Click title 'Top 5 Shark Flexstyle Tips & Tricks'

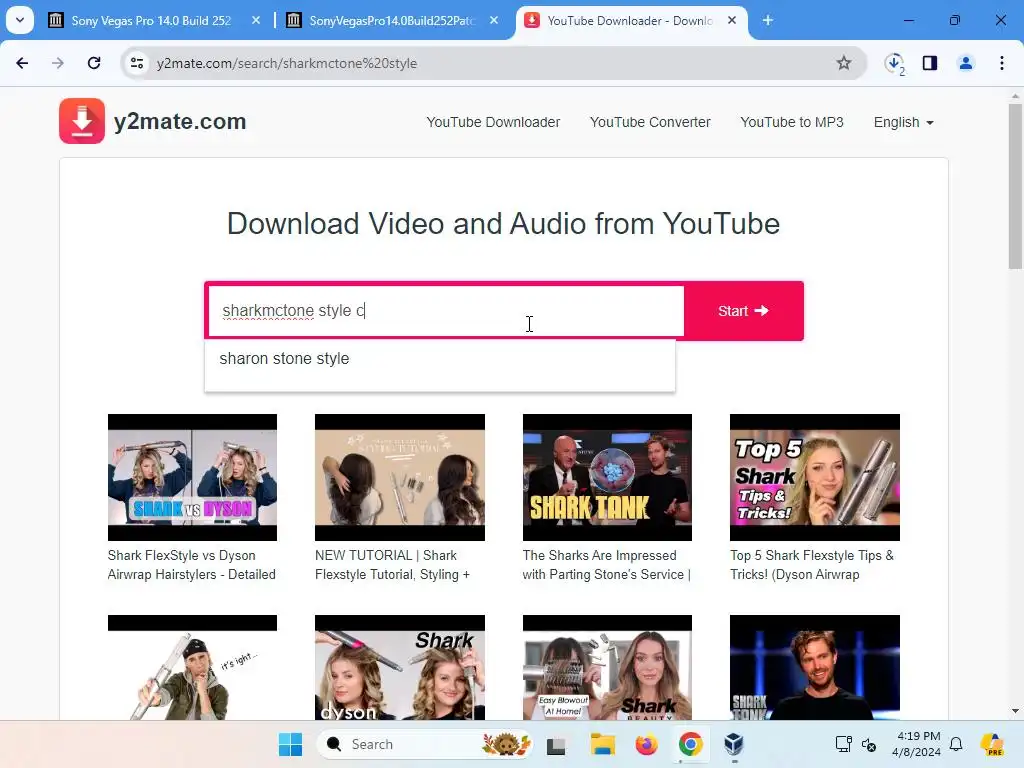click(x=812, y=565)
